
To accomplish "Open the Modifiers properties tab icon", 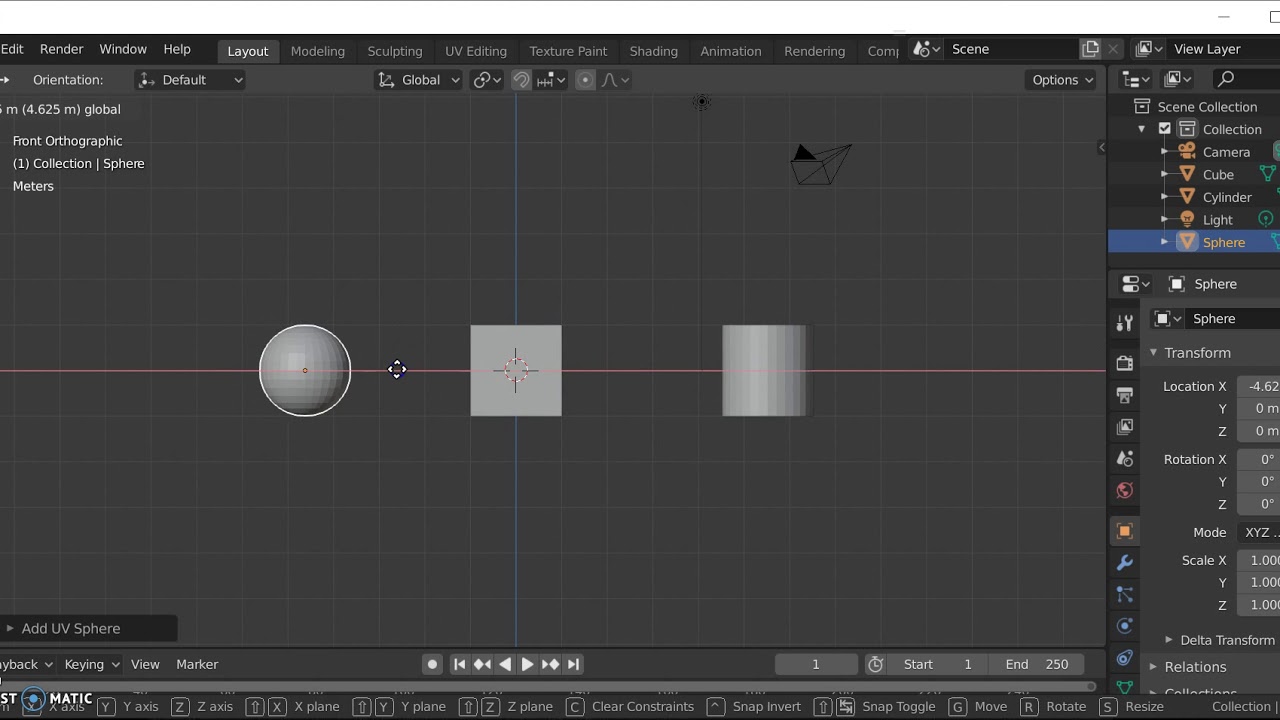I will [1125, 563].
